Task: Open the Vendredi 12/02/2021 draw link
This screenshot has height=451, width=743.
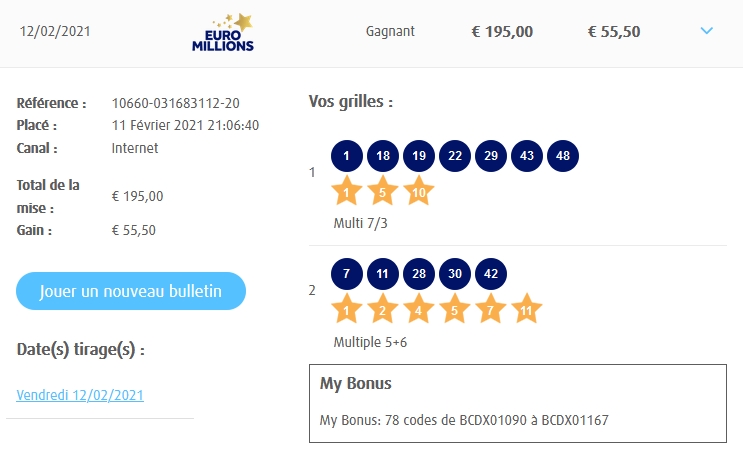Action: pyautogui.click(x=80, y=395)
